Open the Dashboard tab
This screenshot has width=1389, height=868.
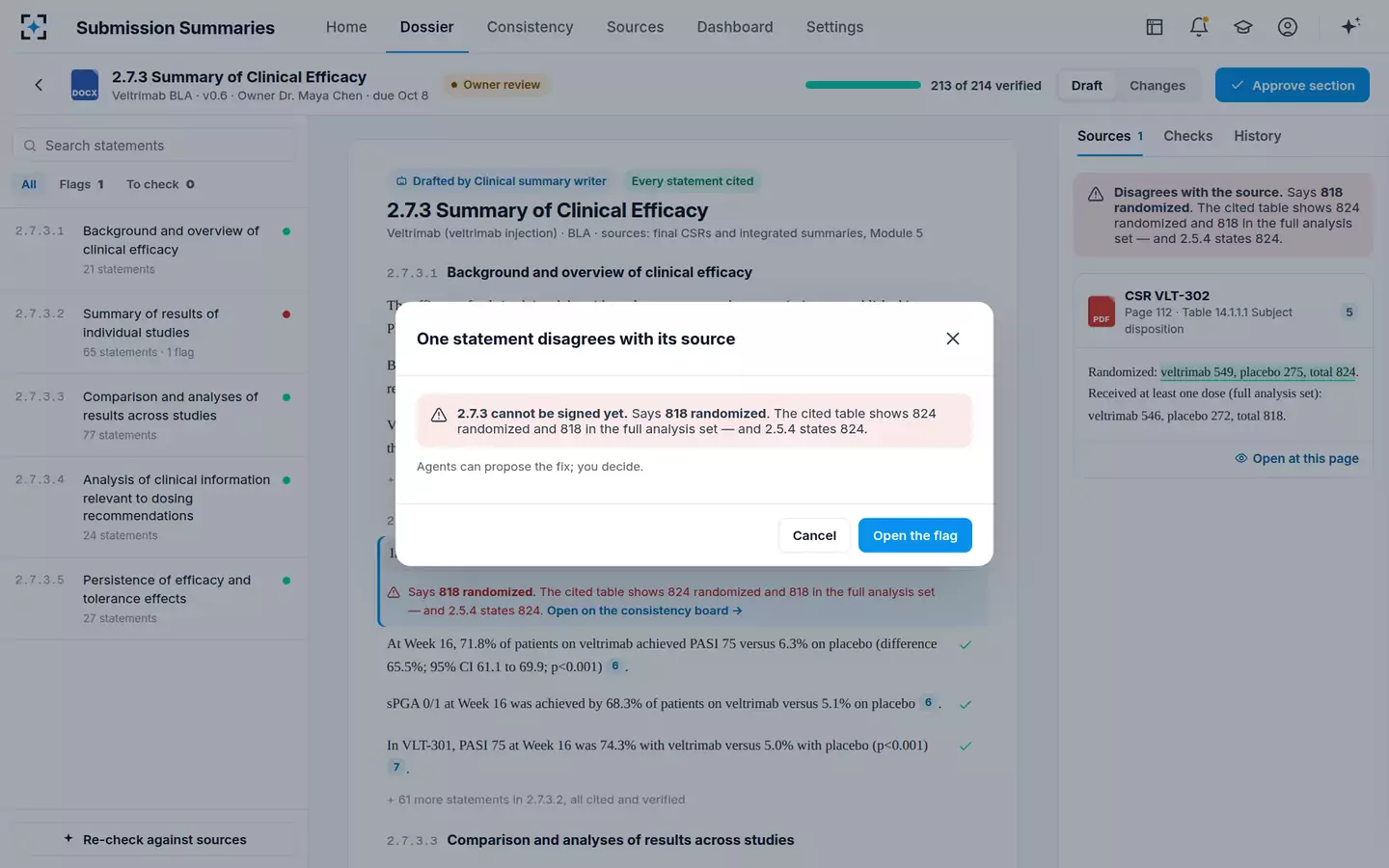(x=735, y=27)
